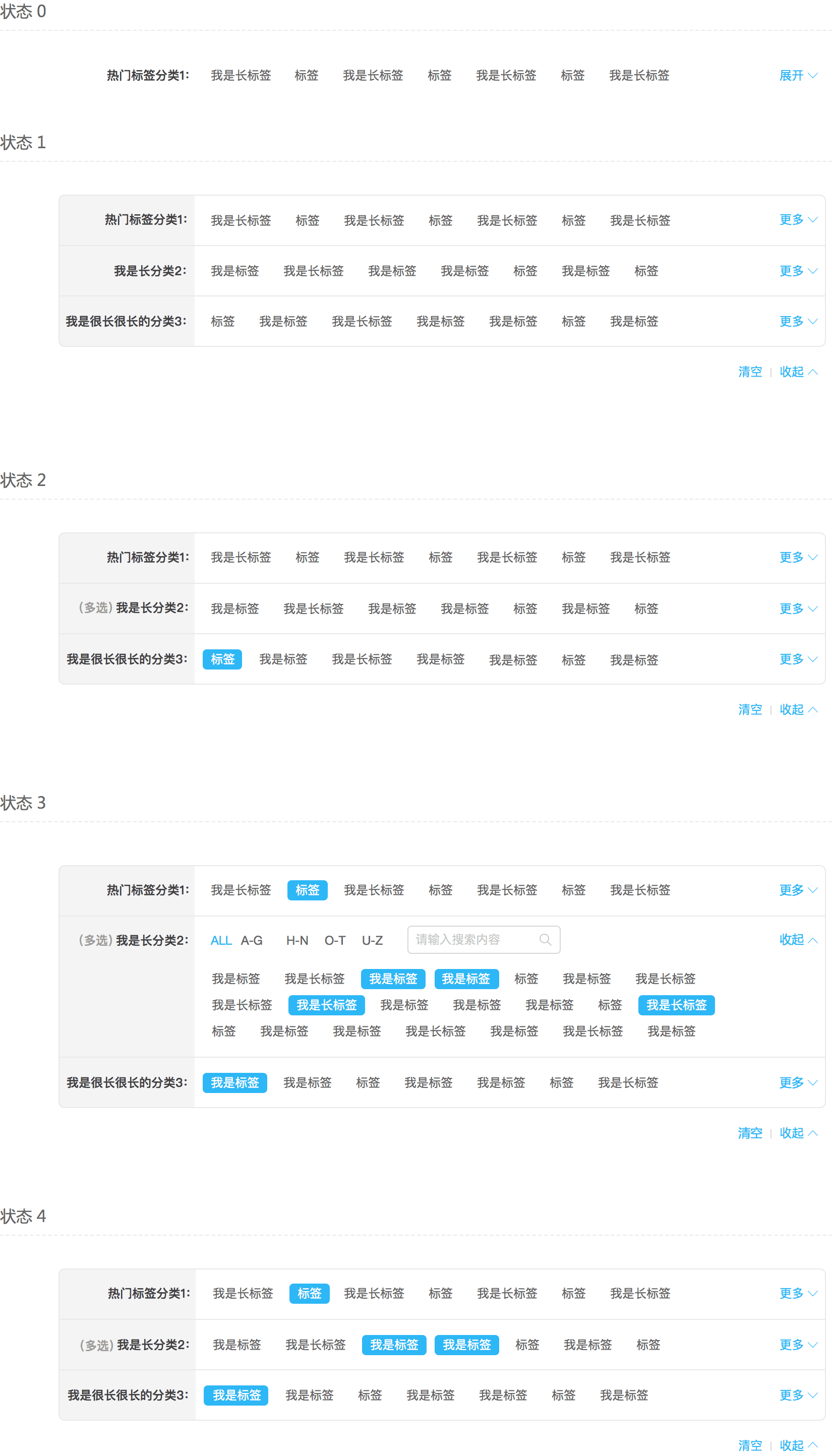Screen dimensions: 833x1456
Task: Select the U-Z letter filter
Action: tap(373, 941)
